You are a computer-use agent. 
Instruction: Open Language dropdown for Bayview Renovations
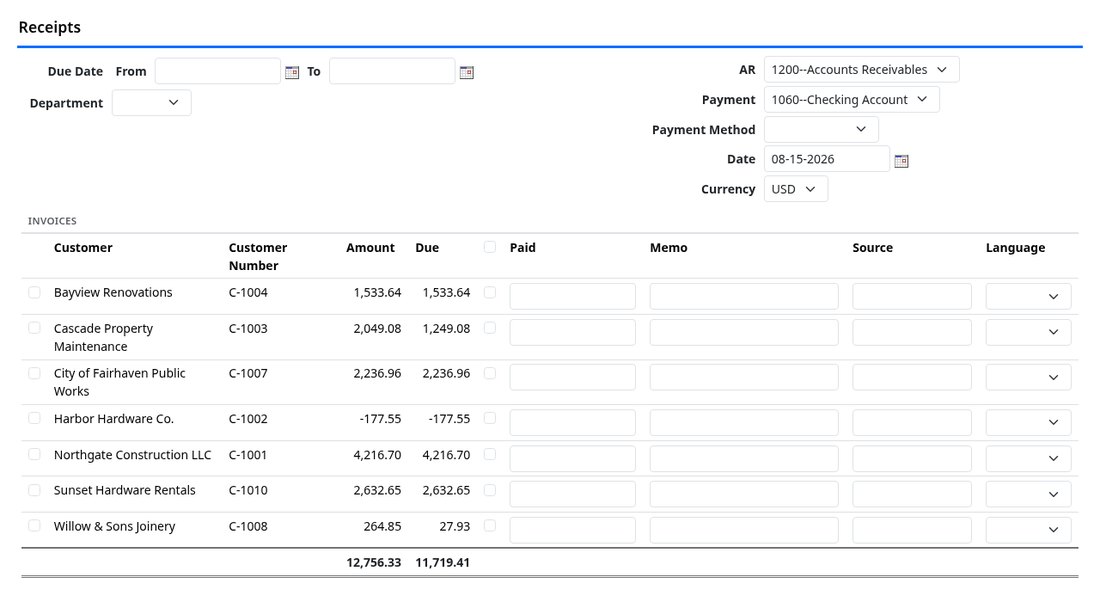(x=1028, y=296)
